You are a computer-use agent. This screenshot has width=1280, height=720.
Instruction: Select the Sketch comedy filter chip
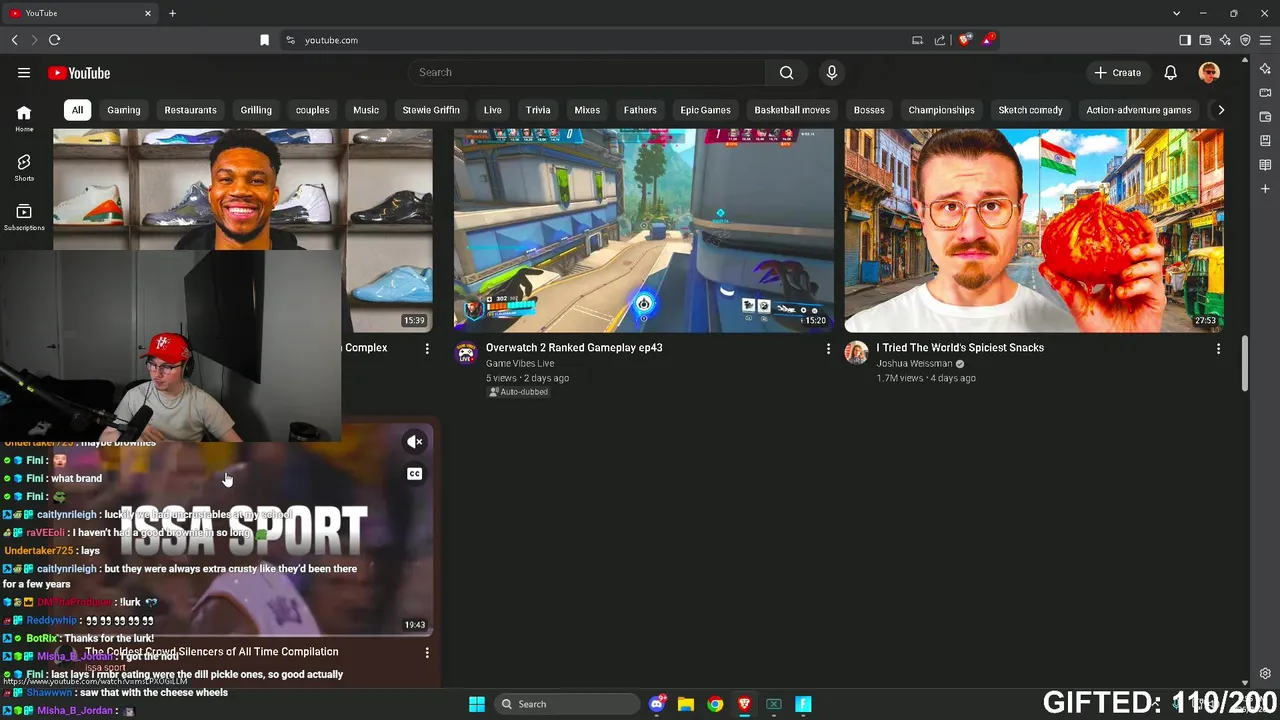coord(1030,110)
